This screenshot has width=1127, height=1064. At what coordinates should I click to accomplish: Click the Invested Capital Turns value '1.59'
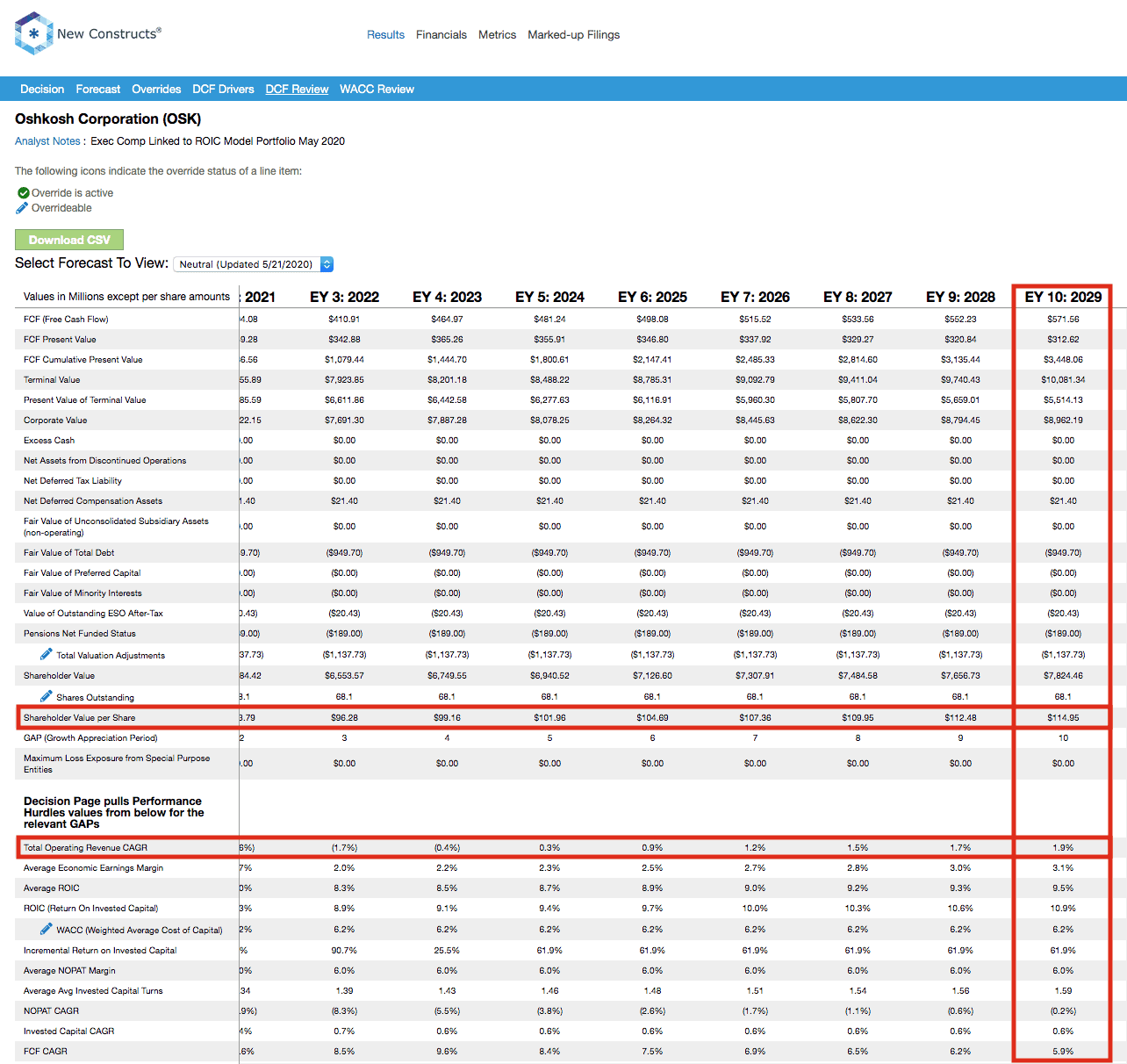[x=1063, y=991]
